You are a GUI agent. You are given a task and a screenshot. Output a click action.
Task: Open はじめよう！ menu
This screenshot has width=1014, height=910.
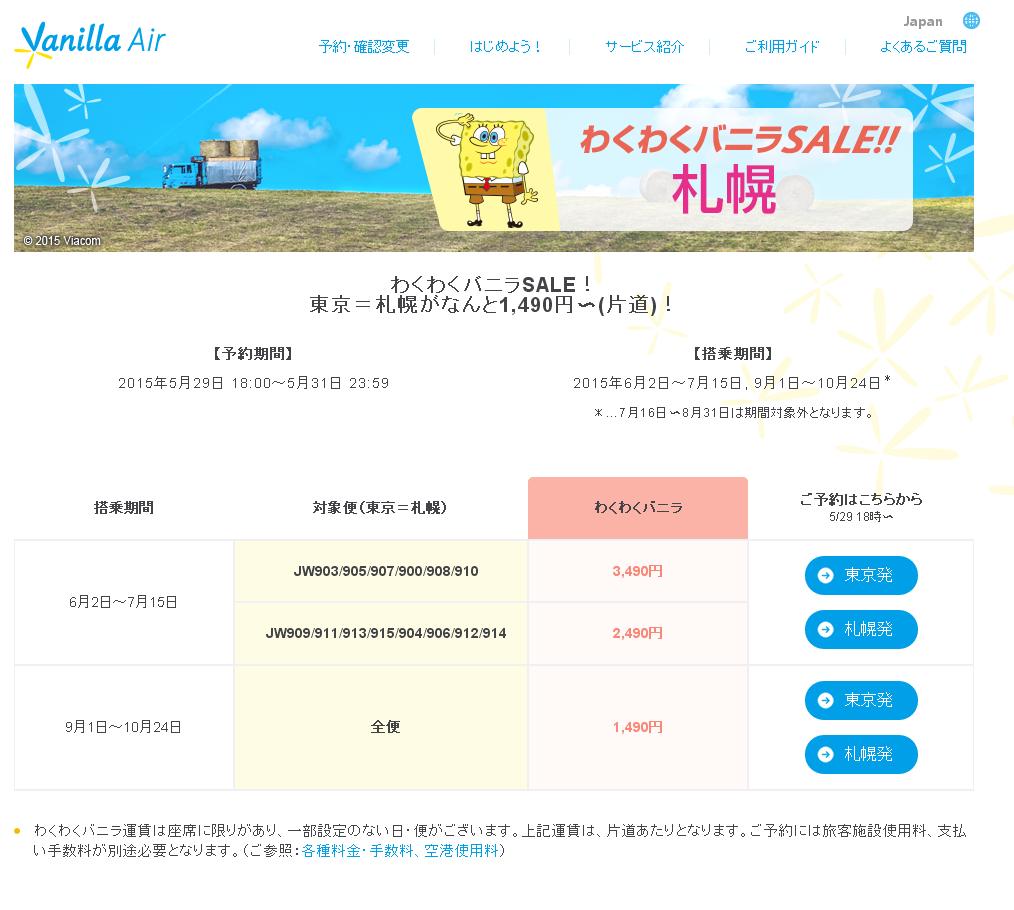504,47
